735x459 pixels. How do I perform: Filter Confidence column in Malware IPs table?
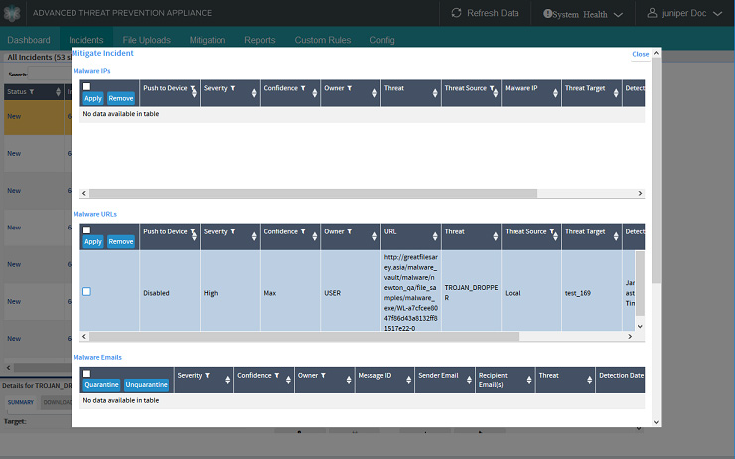pos(303,88)
